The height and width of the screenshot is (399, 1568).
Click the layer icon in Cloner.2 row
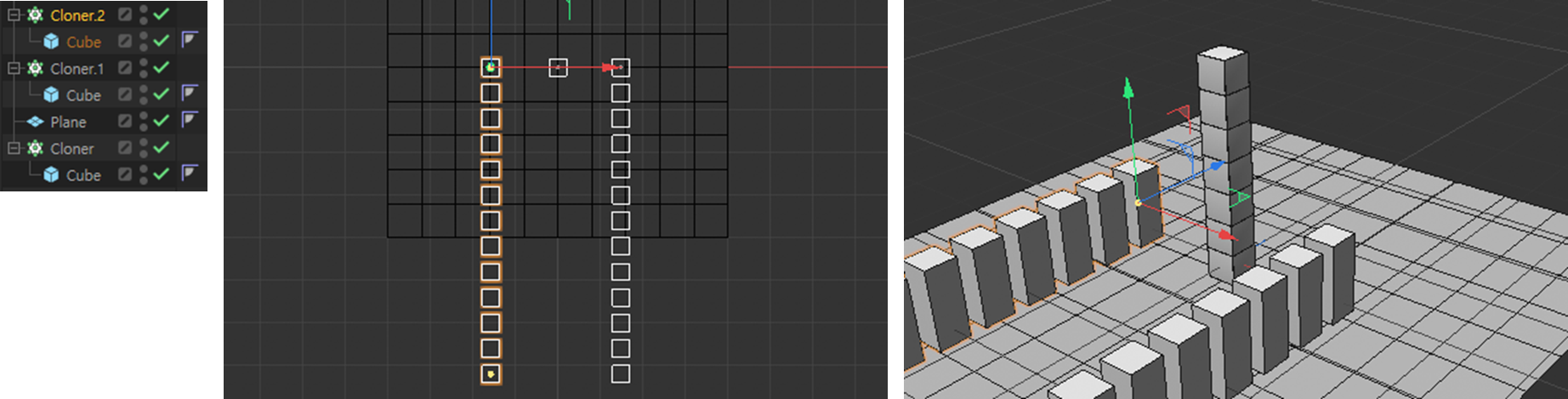coord(125,14)
